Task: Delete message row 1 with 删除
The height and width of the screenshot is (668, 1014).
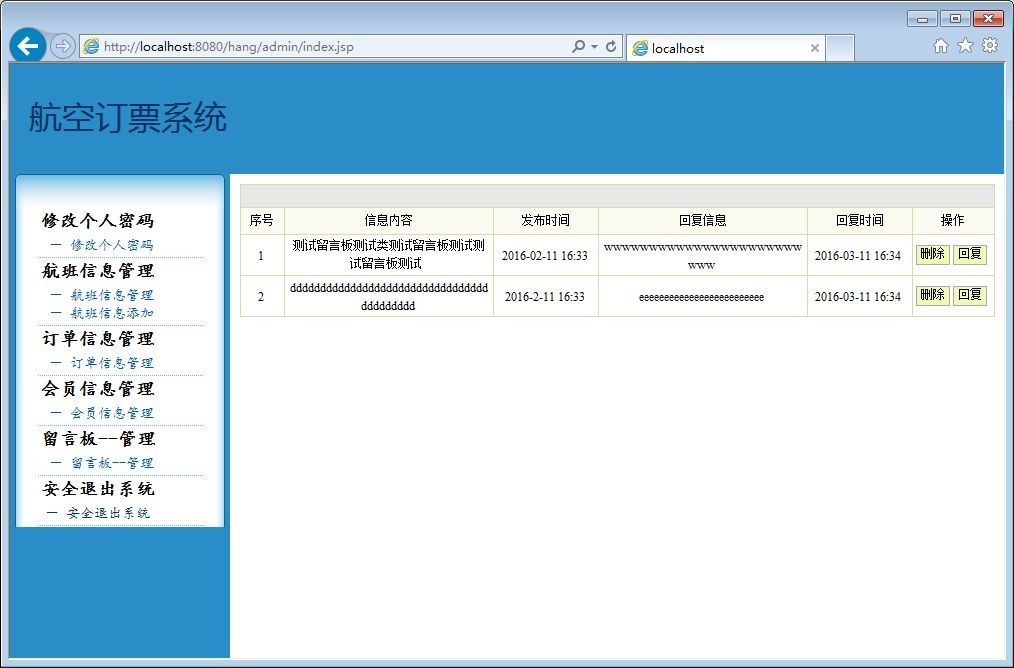Action: point(933,254)
